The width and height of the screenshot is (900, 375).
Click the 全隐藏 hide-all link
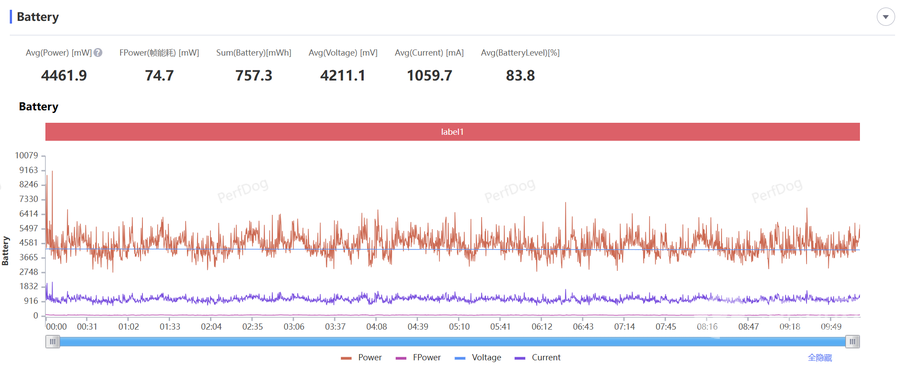coord(820,357)
